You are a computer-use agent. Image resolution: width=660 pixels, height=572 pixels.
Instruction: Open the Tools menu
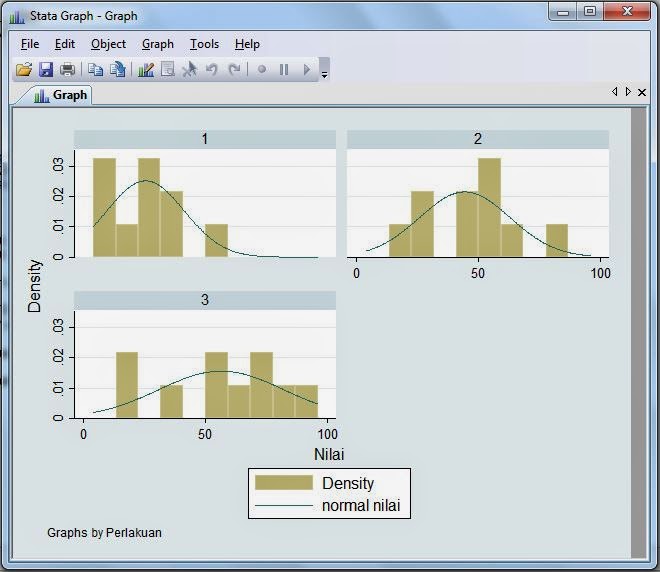(x=204, y=44)
